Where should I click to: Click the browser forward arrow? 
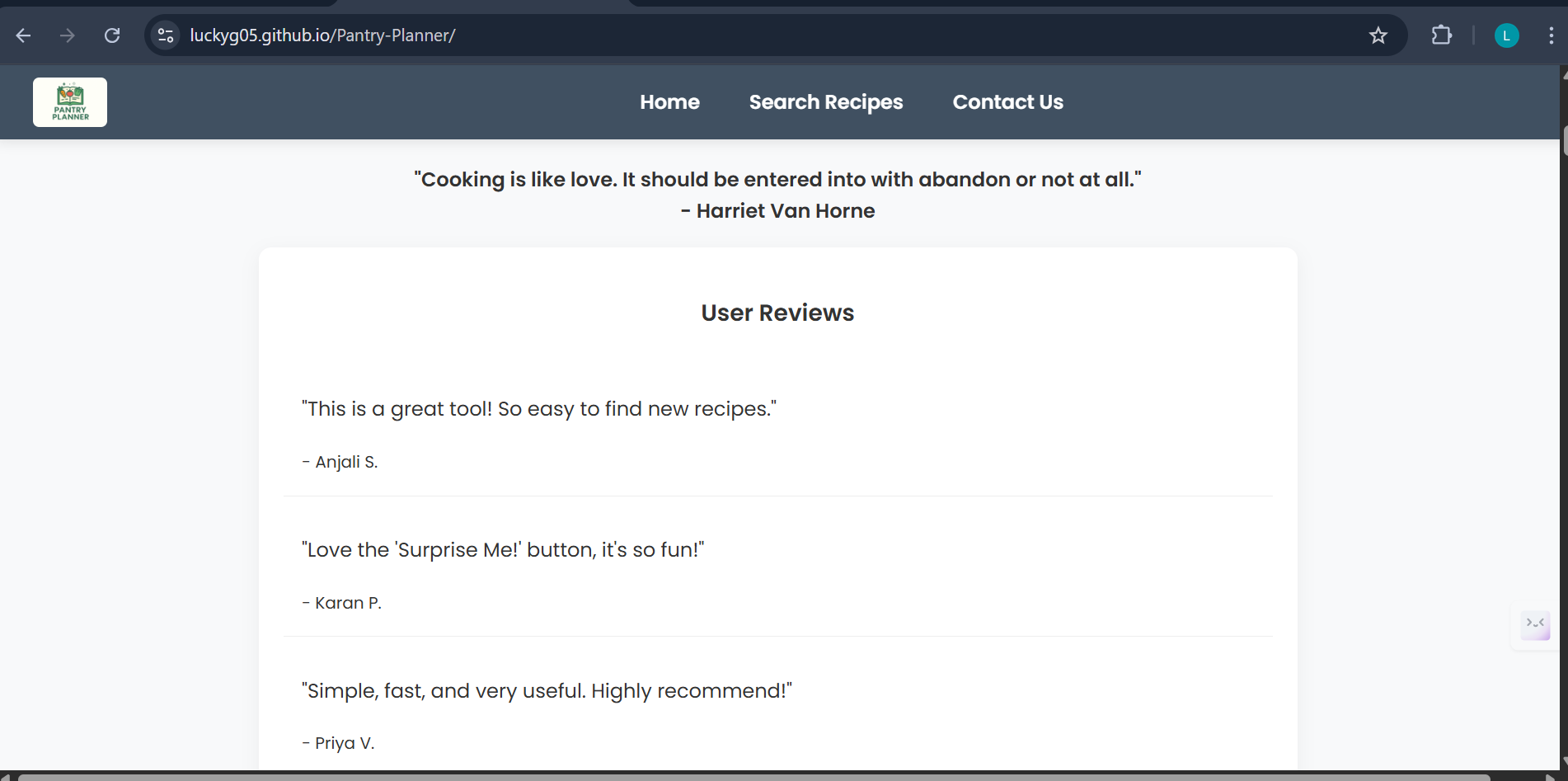[x=68, y=35]
